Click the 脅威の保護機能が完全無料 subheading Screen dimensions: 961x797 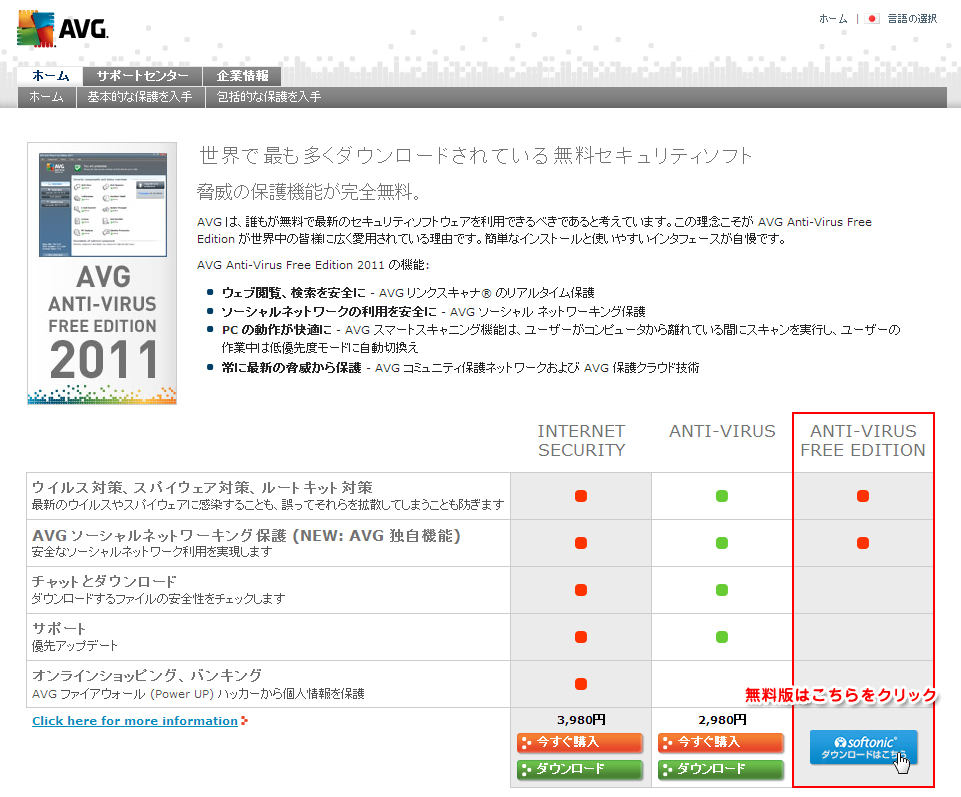308,192
